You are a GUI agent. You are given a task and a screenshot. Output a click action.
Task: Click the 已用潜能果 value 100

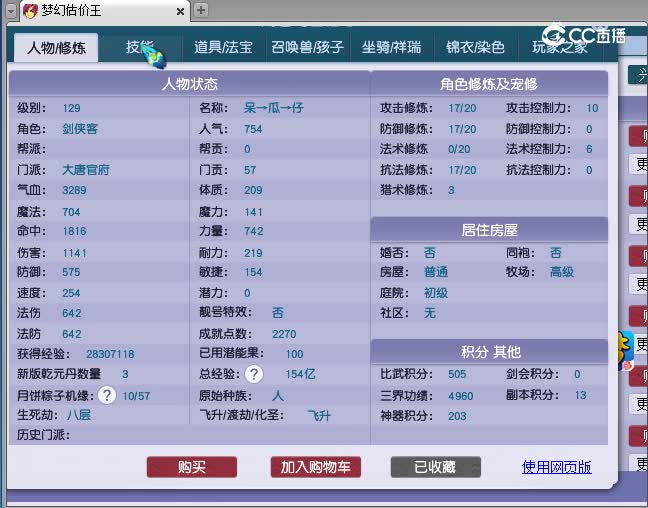[x=294, y=354]
